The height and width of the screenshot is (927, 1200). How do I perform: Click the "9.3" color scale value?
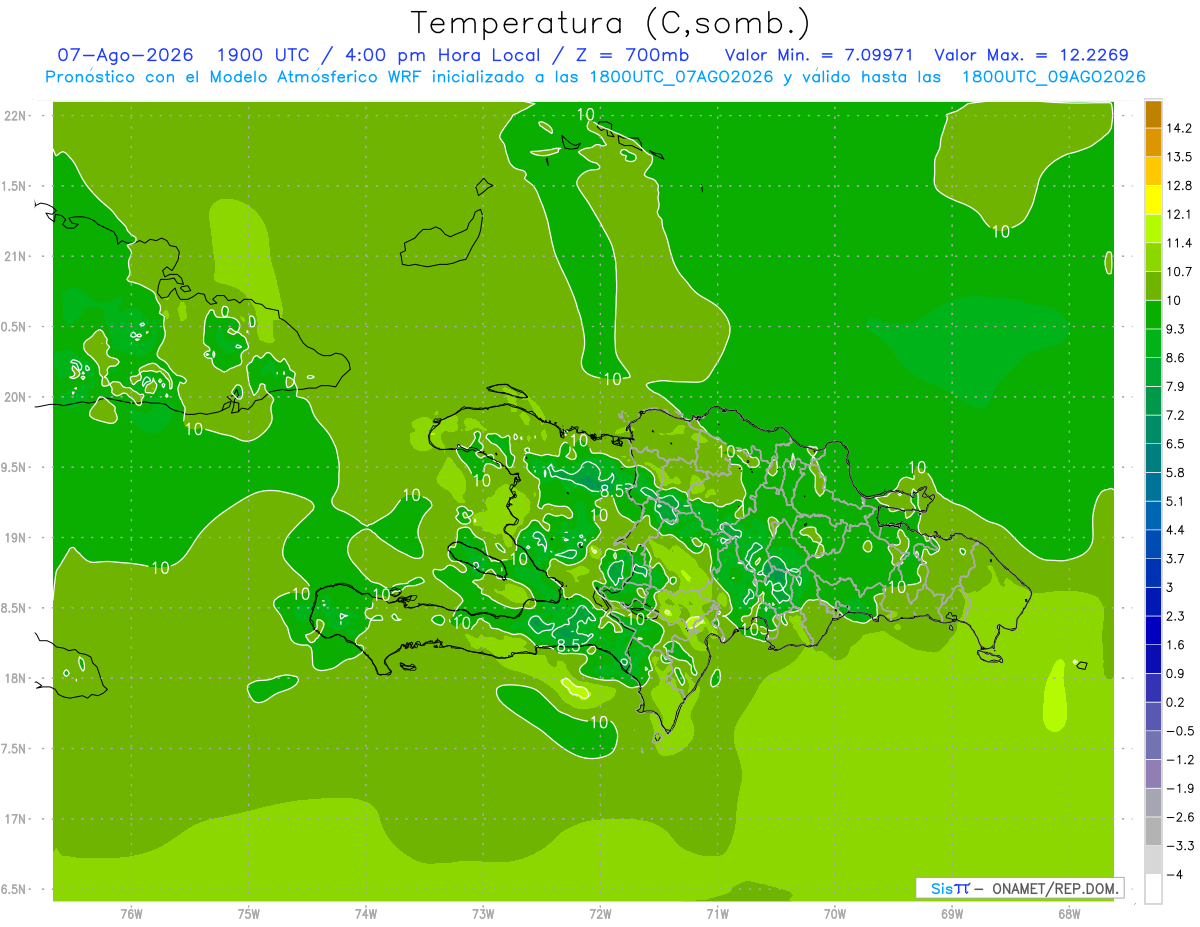(x=1175, y=329)
